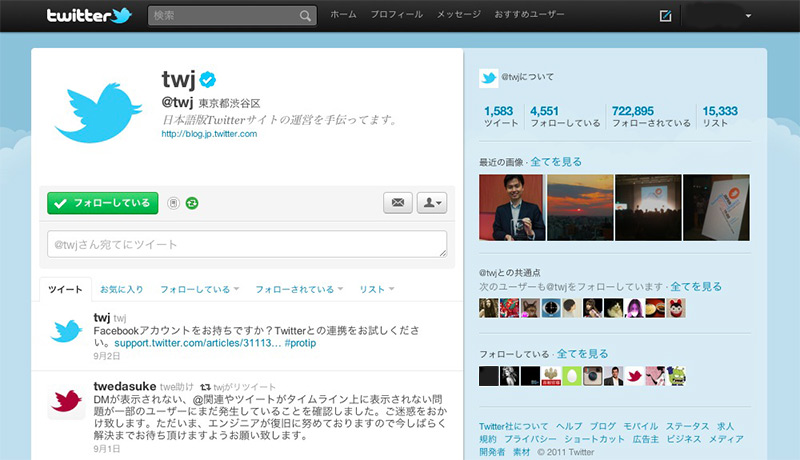Click the red bird avatar in following list
Viewport: 800px width, 460px height.
point(634,376)
